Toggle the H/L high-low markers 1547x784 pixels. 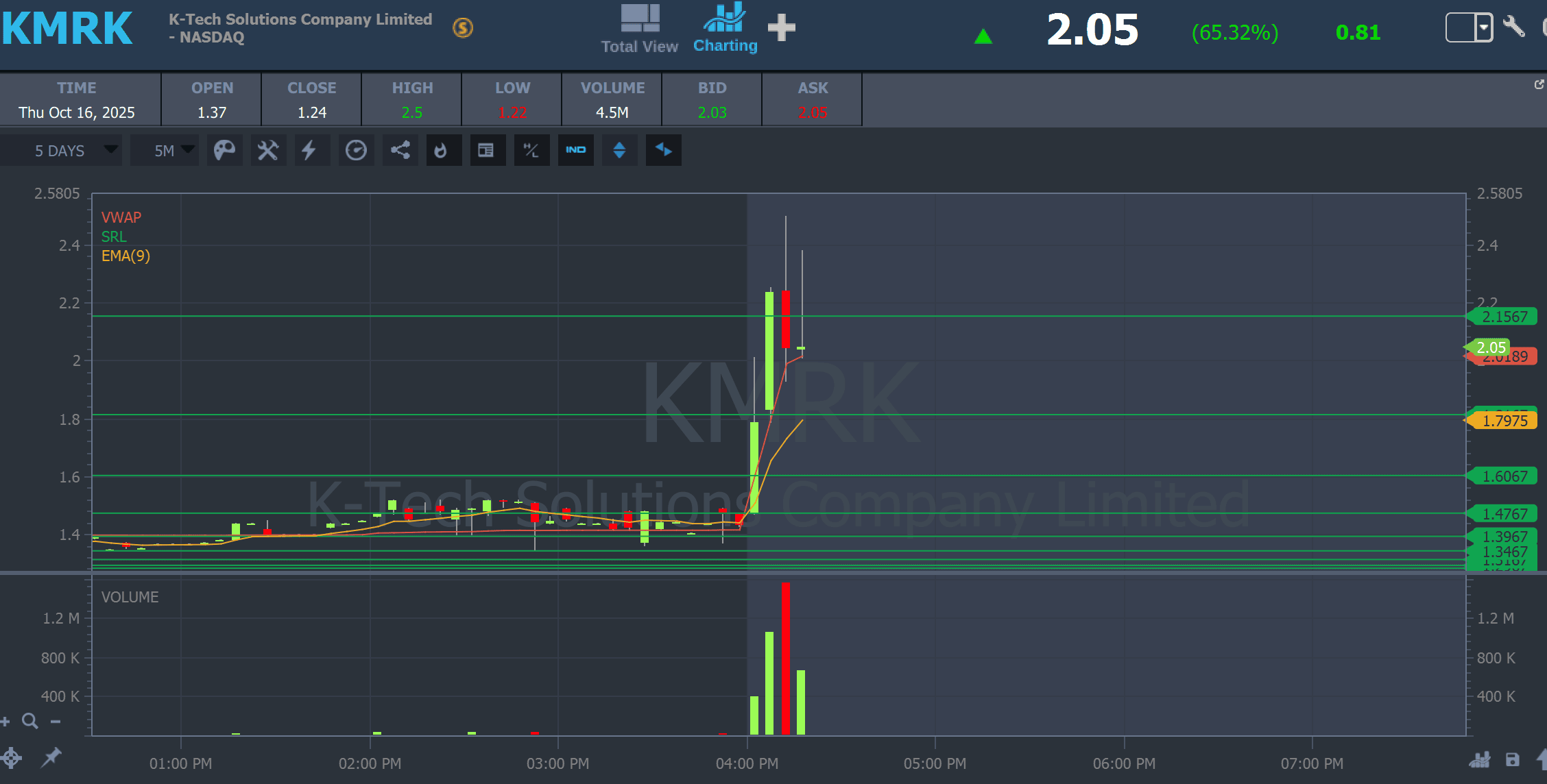tap(531, 150)
